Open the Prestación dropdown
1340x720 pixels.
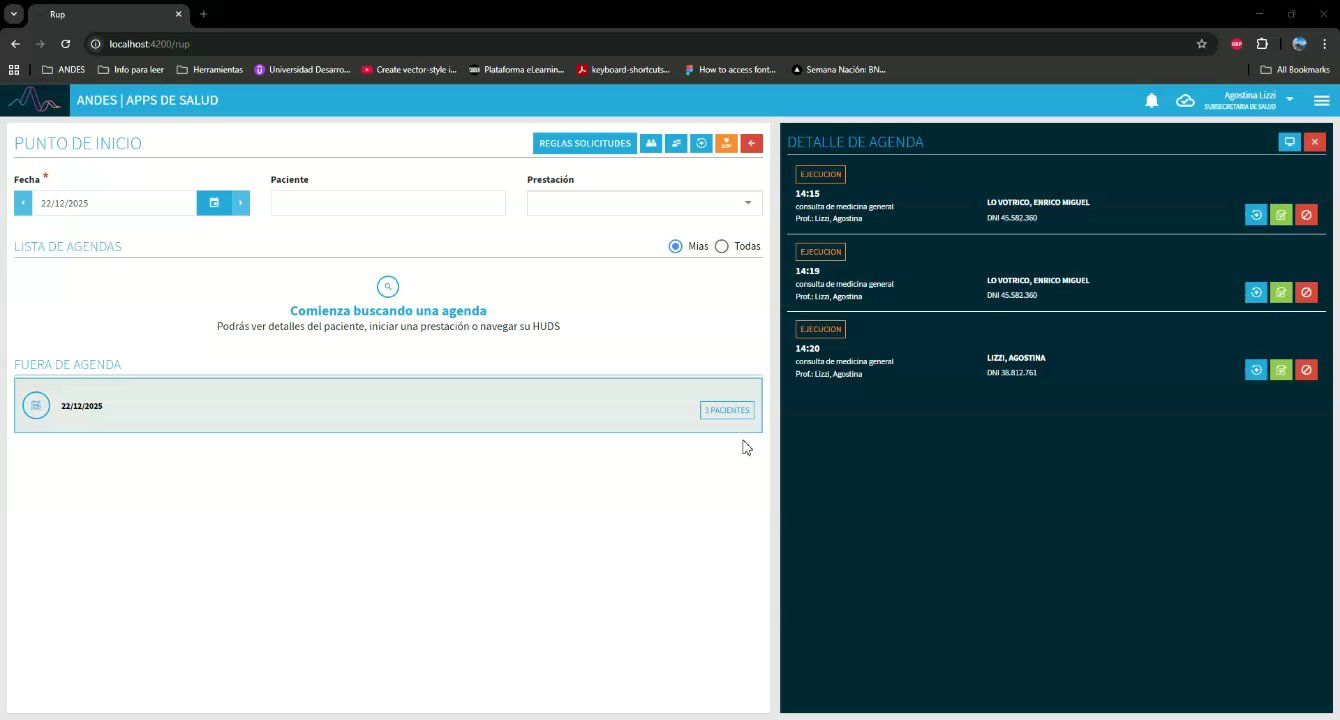(645, 203)
